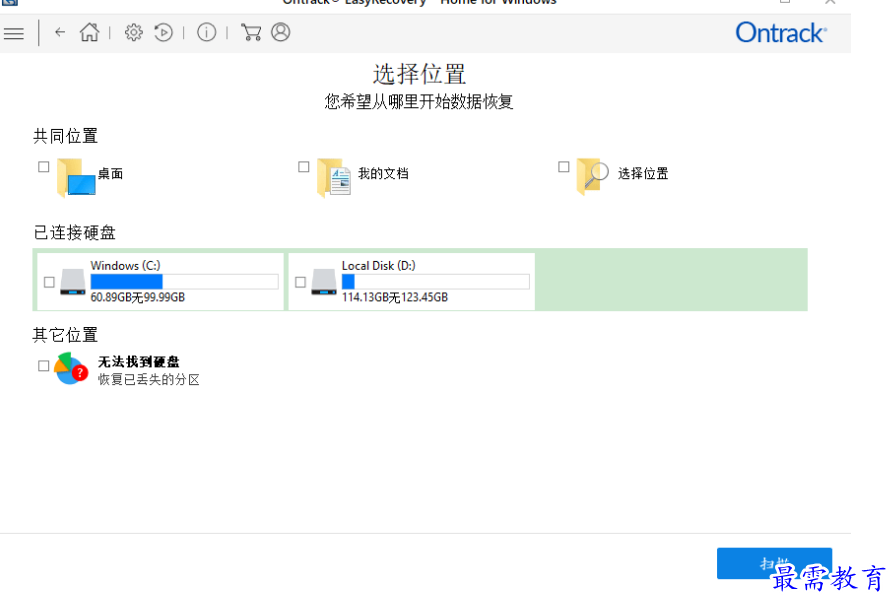Click 114.13GB无123.45GB size text

point(395,297)
